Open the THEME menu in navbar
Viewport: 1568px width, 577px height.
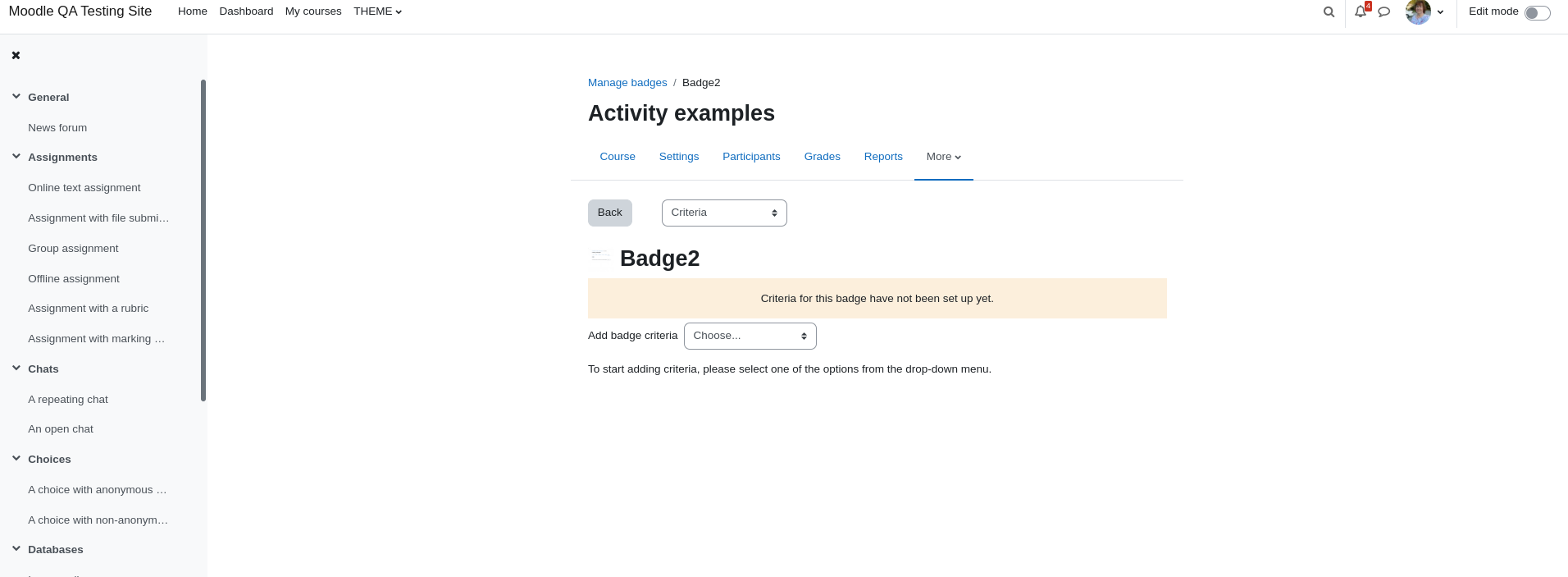[377, 11]
